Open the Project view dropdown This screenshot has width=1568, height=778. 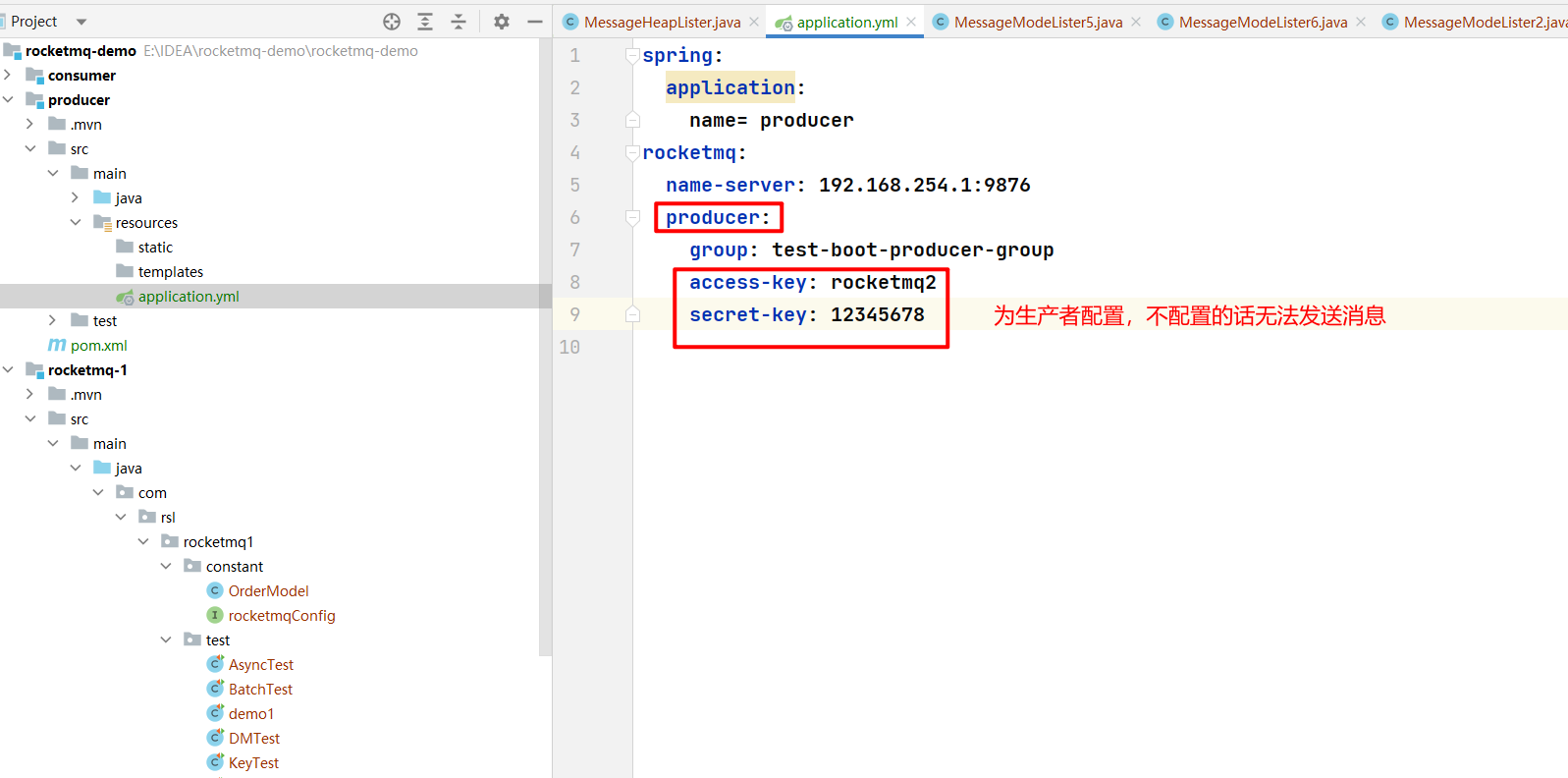pyautogui.click(x=81, y=22)
